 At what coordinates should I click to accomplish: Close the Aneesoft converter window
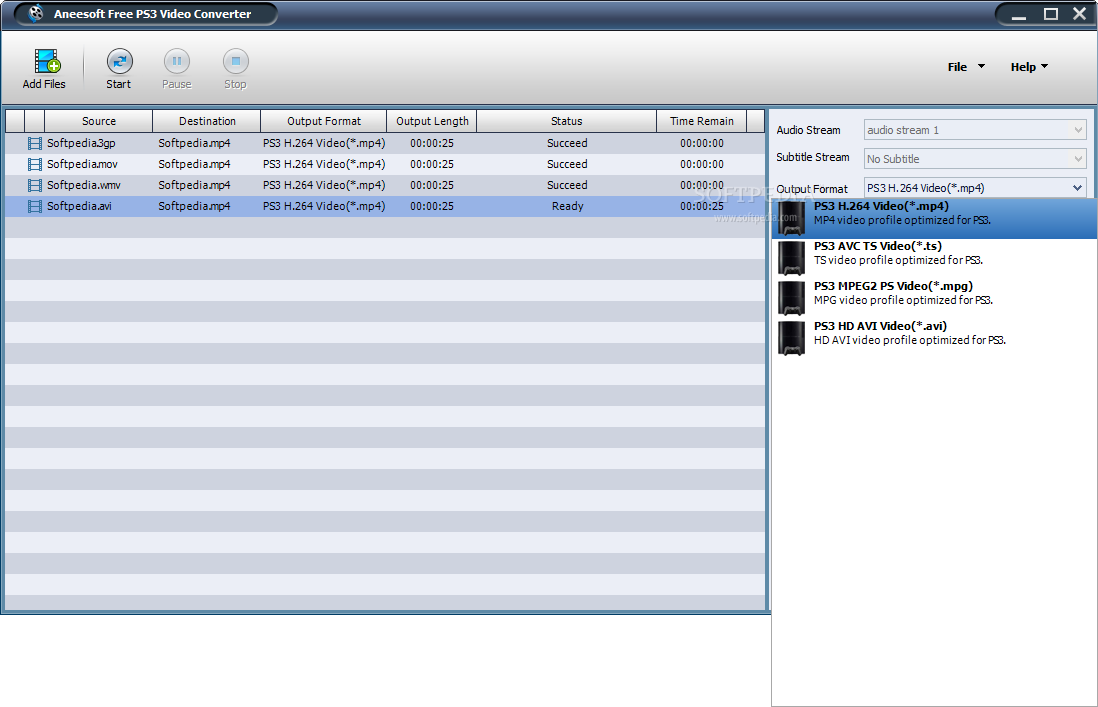(x=1079, y=14)
